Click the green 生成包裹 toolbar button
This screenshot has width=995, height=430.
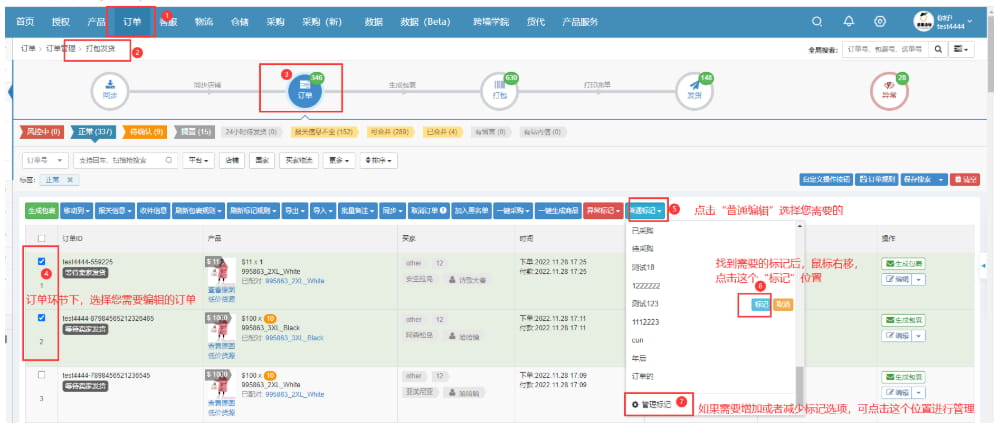pos(41,211)
